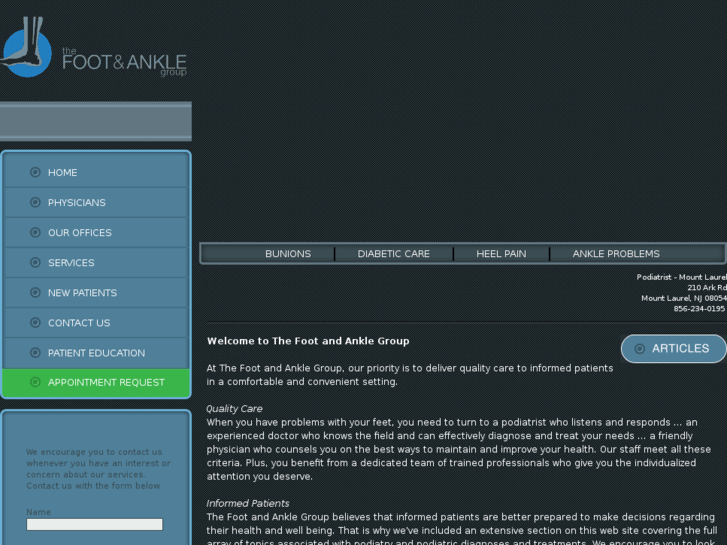Open PATIENT EDUCATION section
This screenshot has height=545, width=727.
(96, 353)
